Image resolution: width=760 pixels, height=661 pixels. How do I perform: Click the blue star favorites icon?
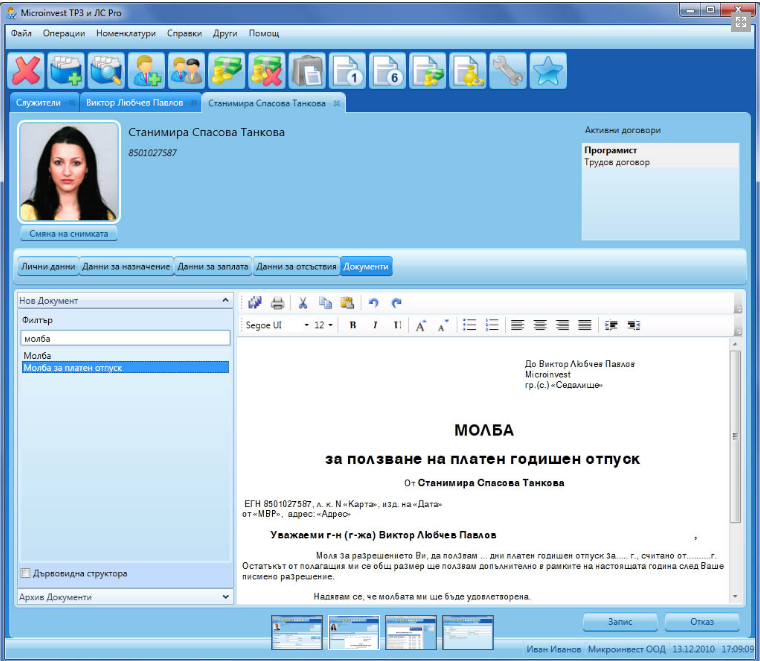[x=548, y=70]
